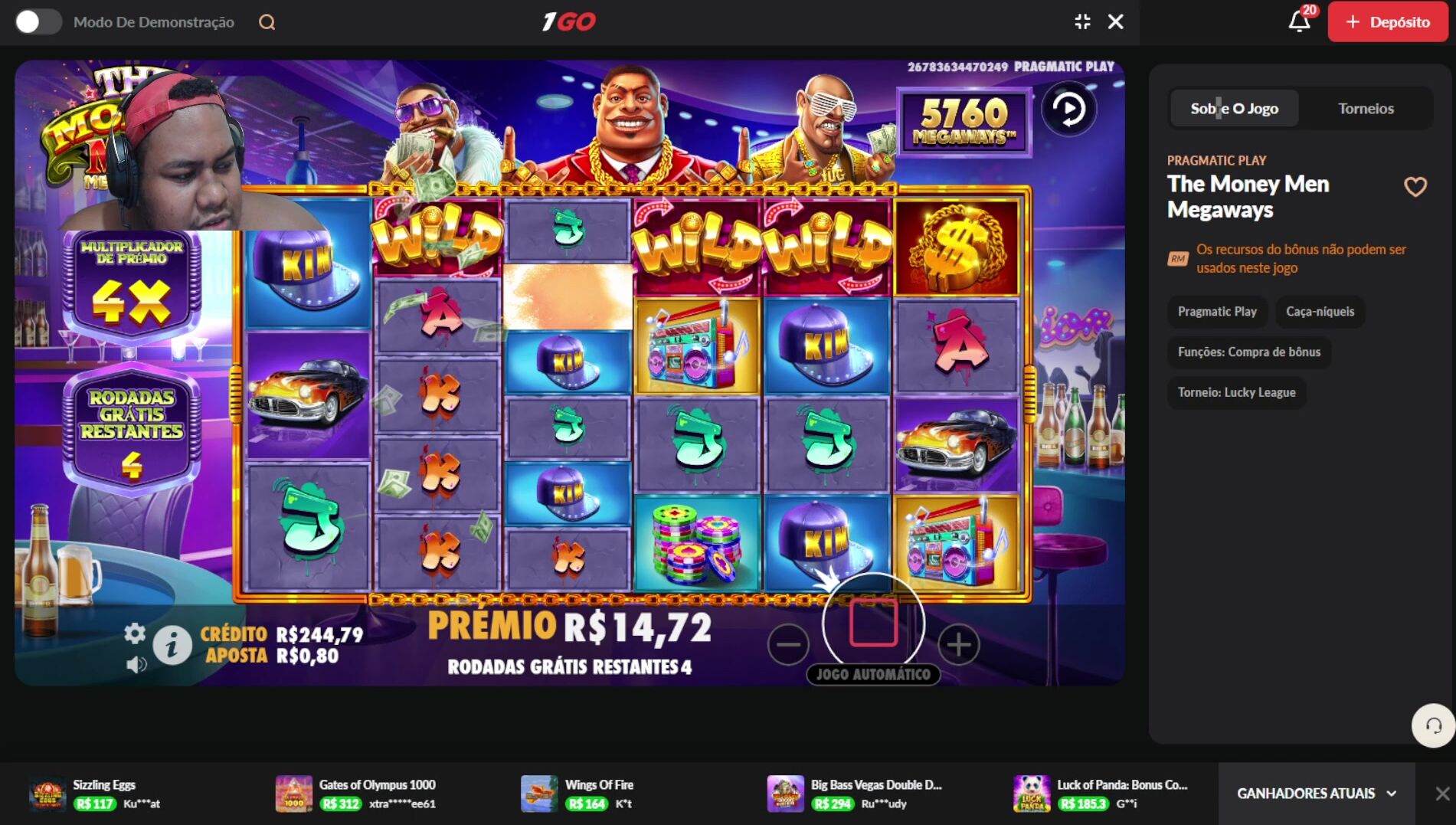Switch to the Torneios tab

tap(1366, 108)
